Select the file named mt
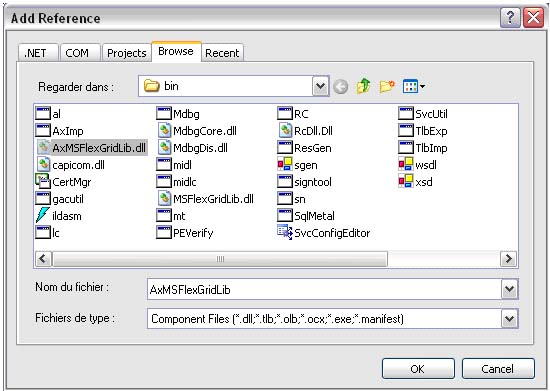The height and width of the screenshot is (391, 550). click(x=171, y=216)
